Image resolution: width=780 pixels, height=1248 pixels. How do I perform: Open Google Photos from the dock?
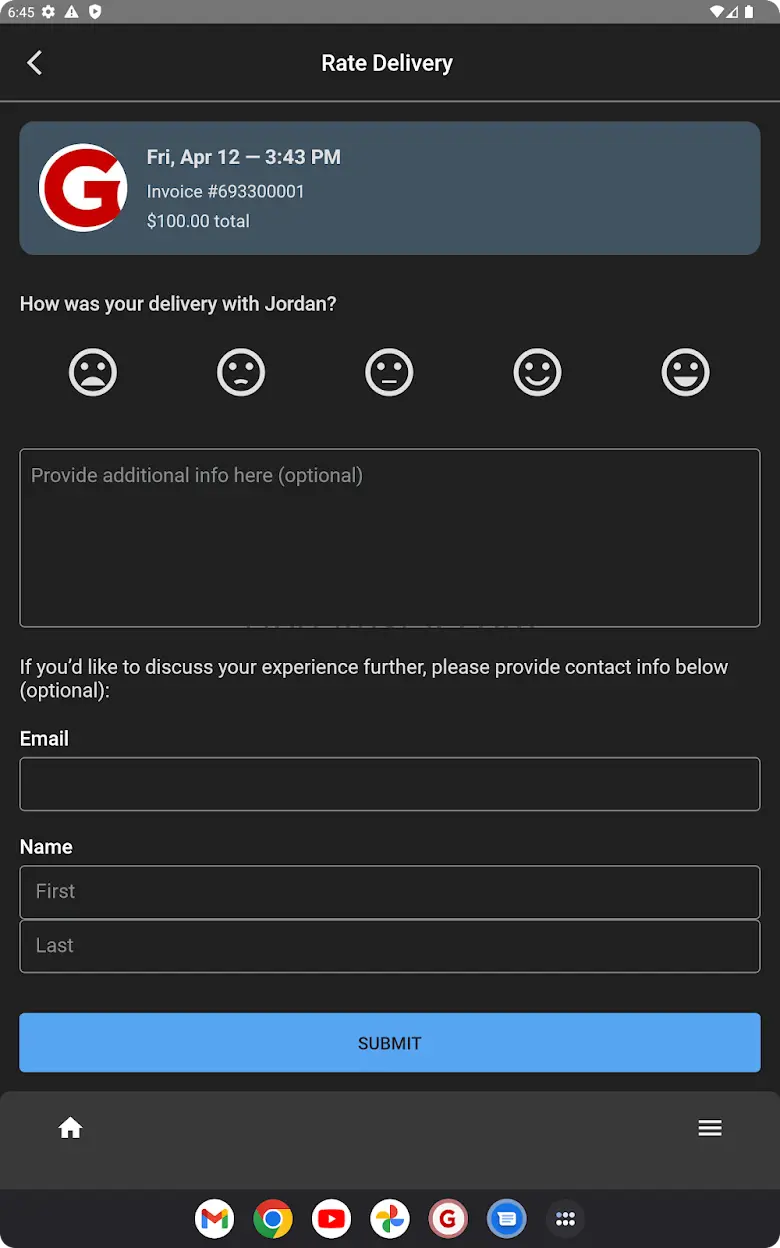390,1219
